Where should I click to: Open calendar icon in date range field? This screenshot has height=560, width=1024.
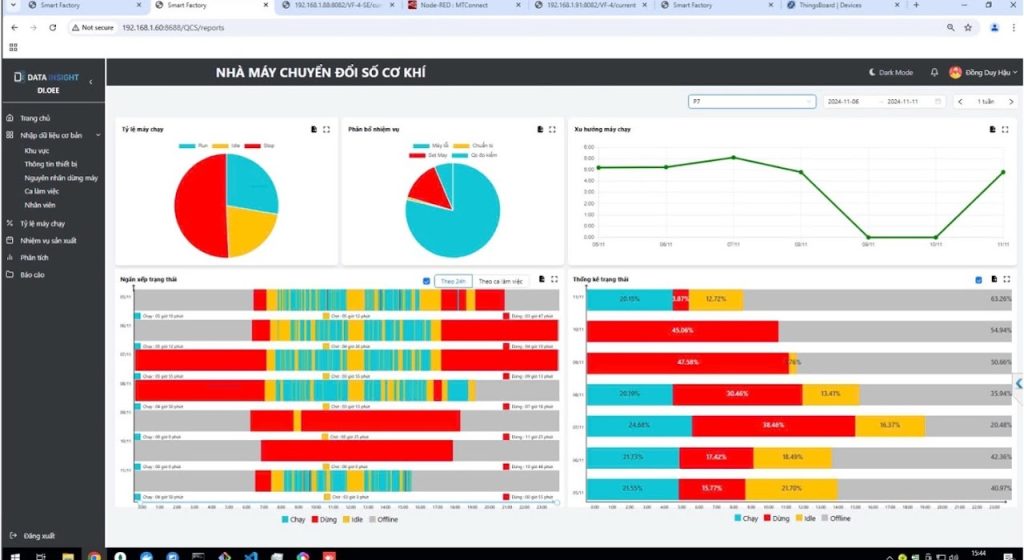click(938, 102)
